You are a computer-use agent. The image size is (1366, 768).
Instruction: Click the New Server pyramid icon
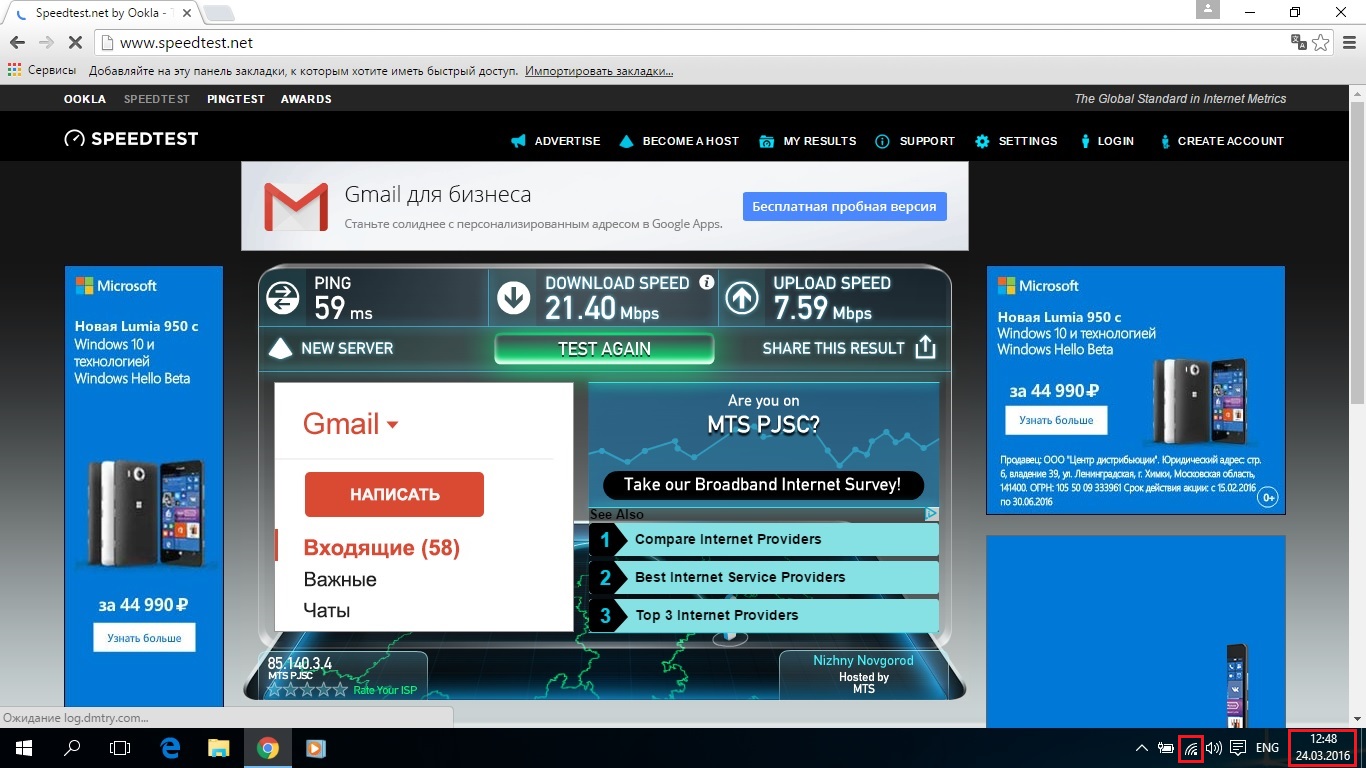click(281, 348)
